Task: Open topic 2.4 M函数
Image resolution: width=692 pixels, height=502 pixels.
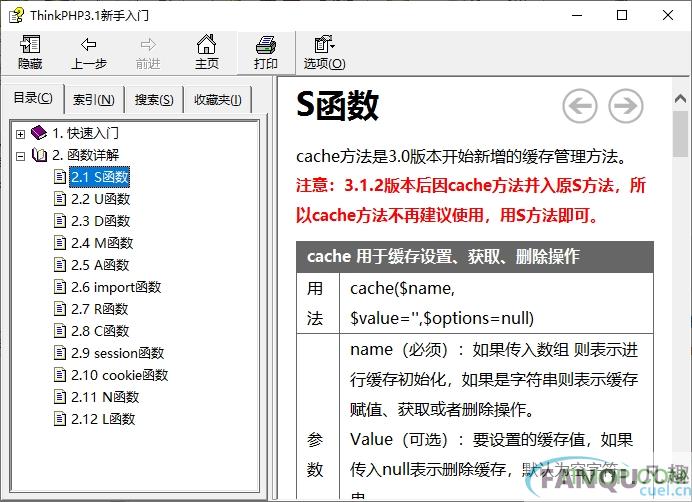Action: [x=102, y=243]
